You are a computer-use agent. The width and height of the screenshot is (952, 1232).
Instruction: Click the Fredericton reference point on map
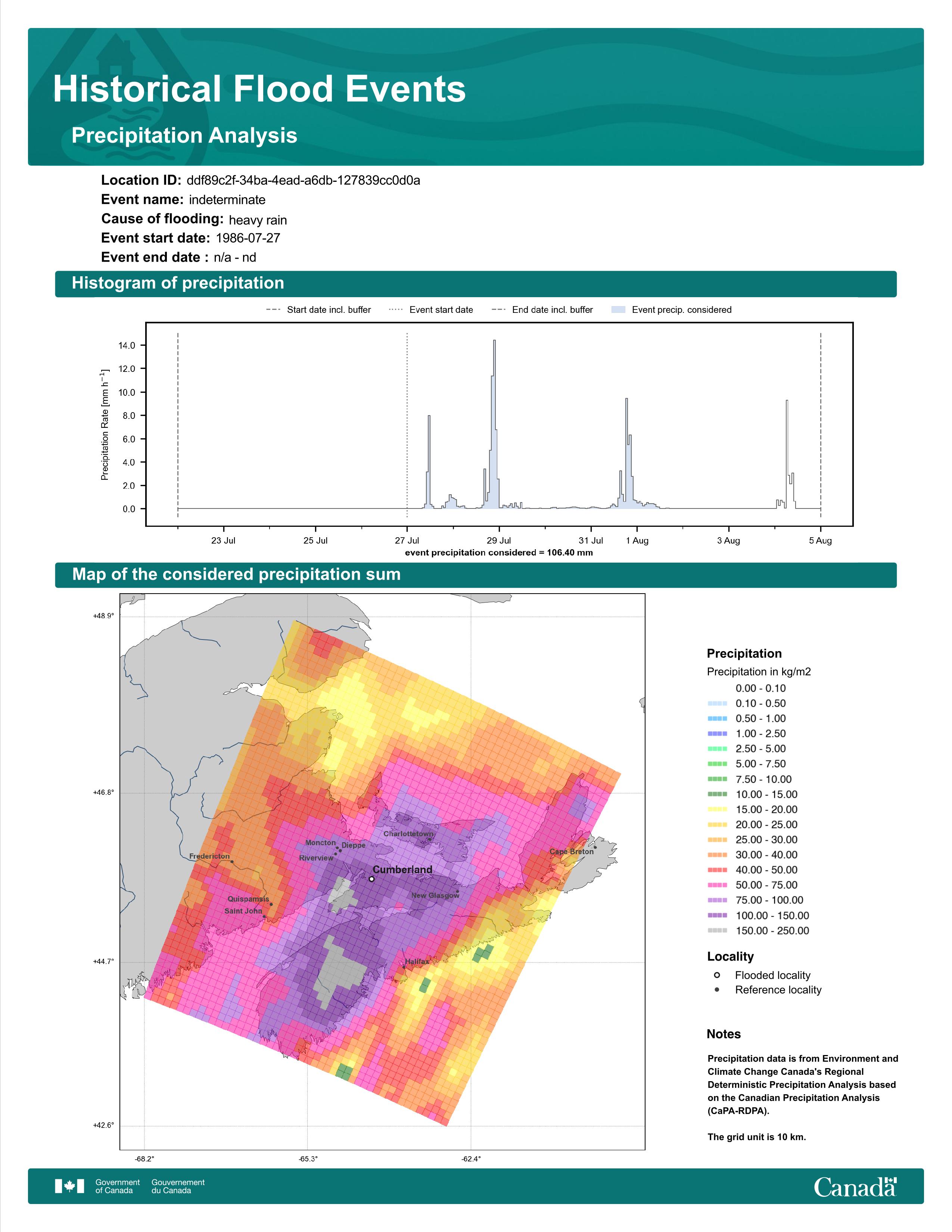232,861
